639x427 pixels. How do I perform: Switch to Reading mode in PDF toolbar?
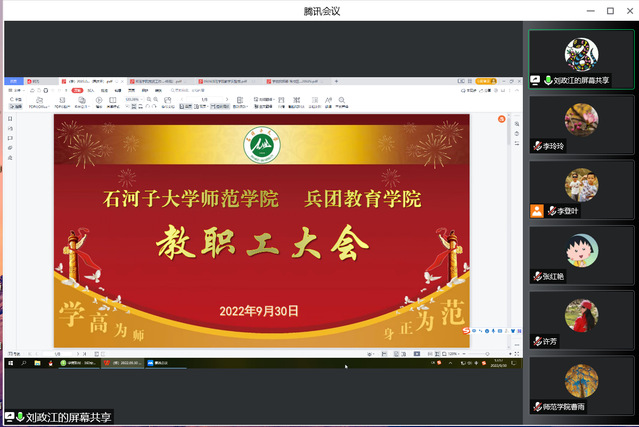(x=112, y=102)
